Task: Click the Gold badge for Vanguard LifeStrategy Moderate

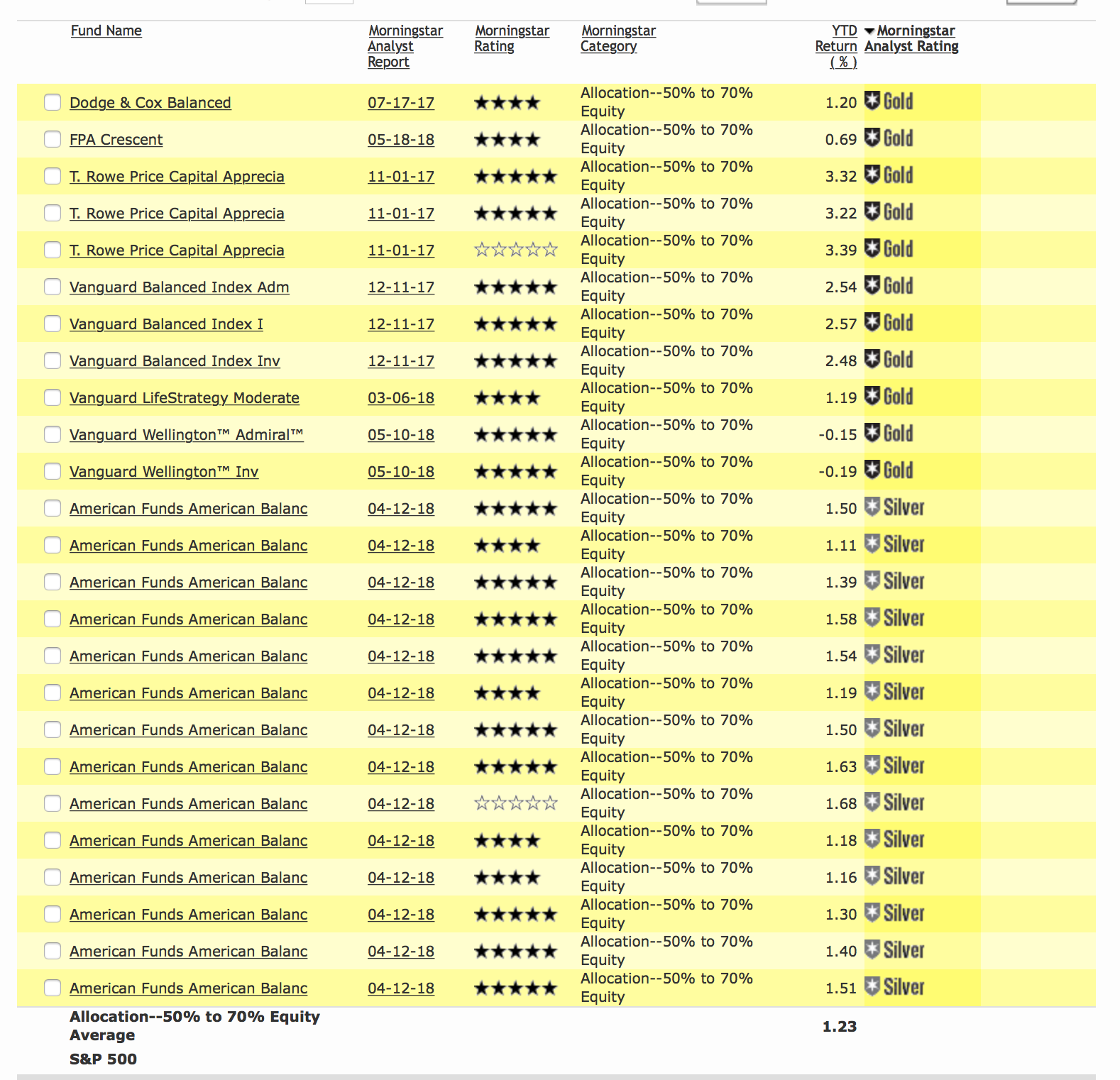Action: (x=889, y=397)
